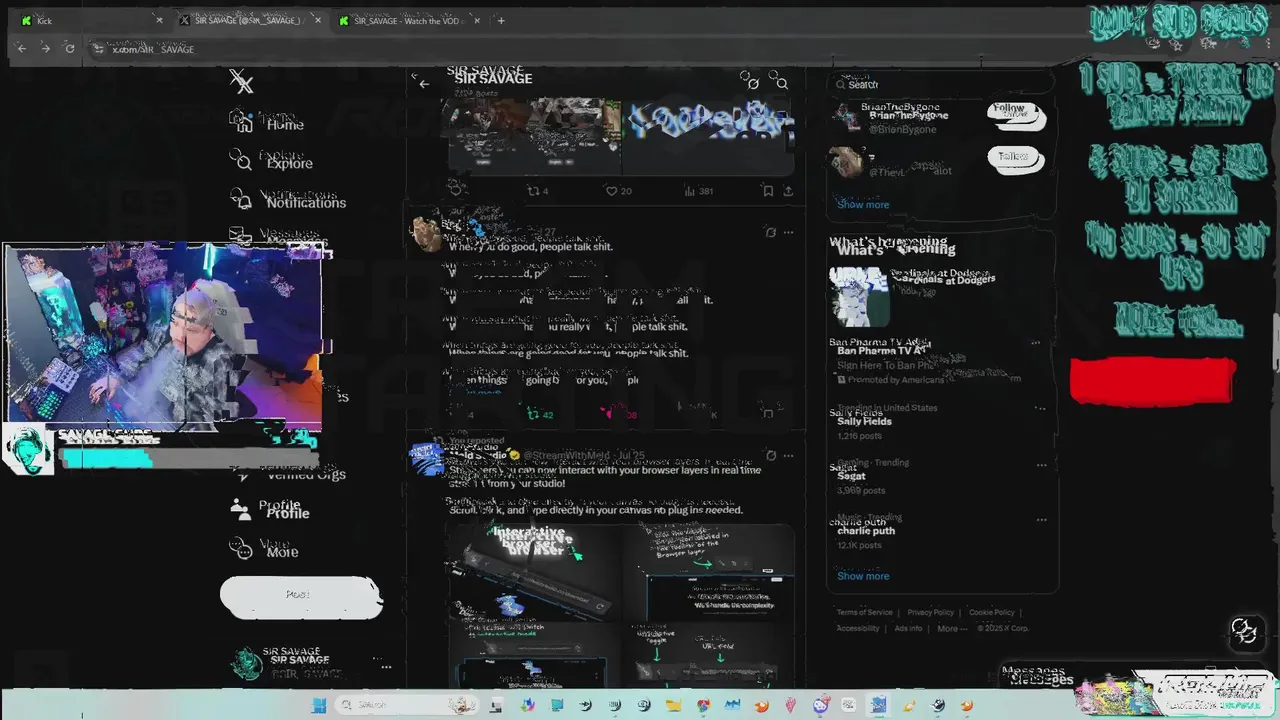1280x720 pixels.
Task: Click Show more under trending list
Action: pyautogui.click(x=863, y=576)
